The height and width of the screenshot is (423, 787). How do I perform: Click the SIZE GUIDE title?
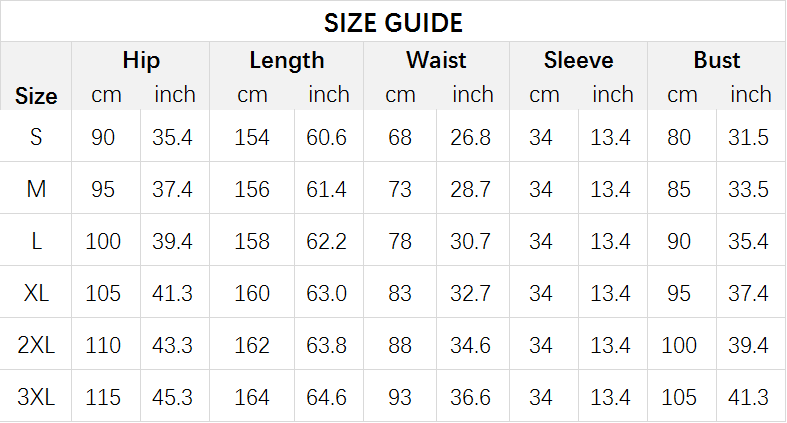[393, 23]
